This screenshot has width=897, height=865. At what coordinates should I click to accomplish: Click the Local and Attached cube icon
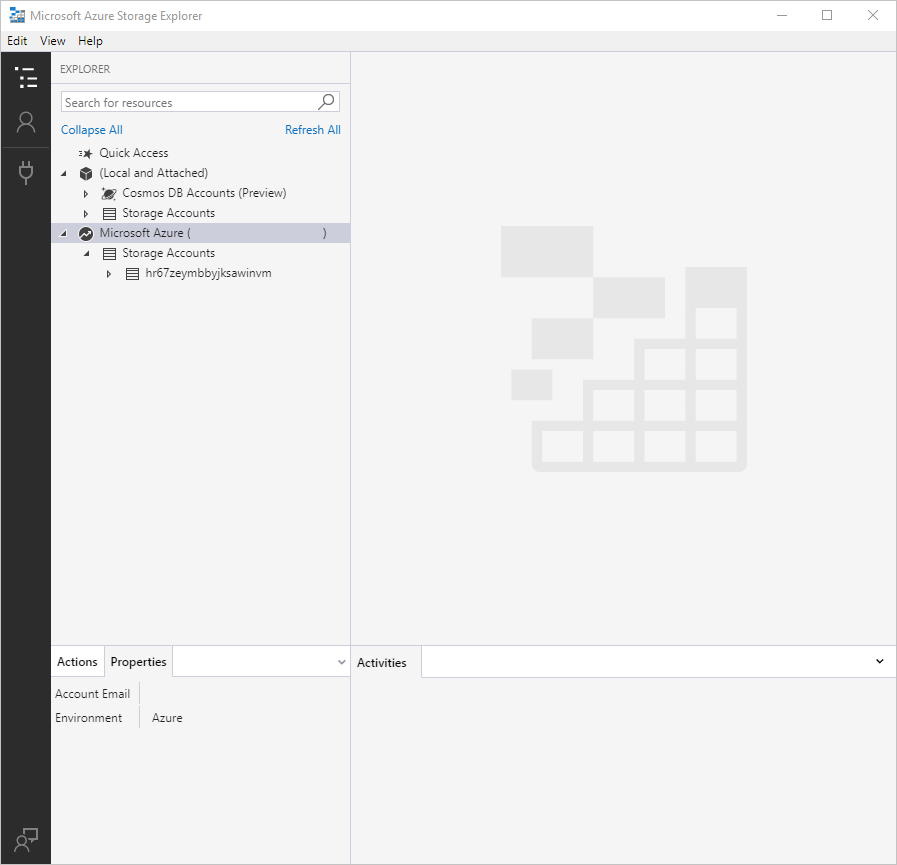point(86,172)
